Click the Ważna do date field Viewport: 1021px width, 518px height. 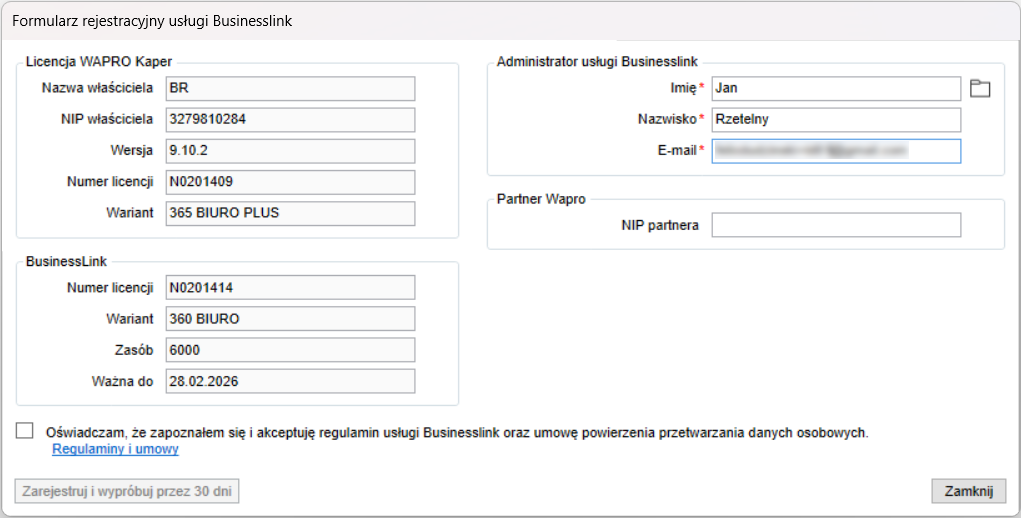click(289, 381)
